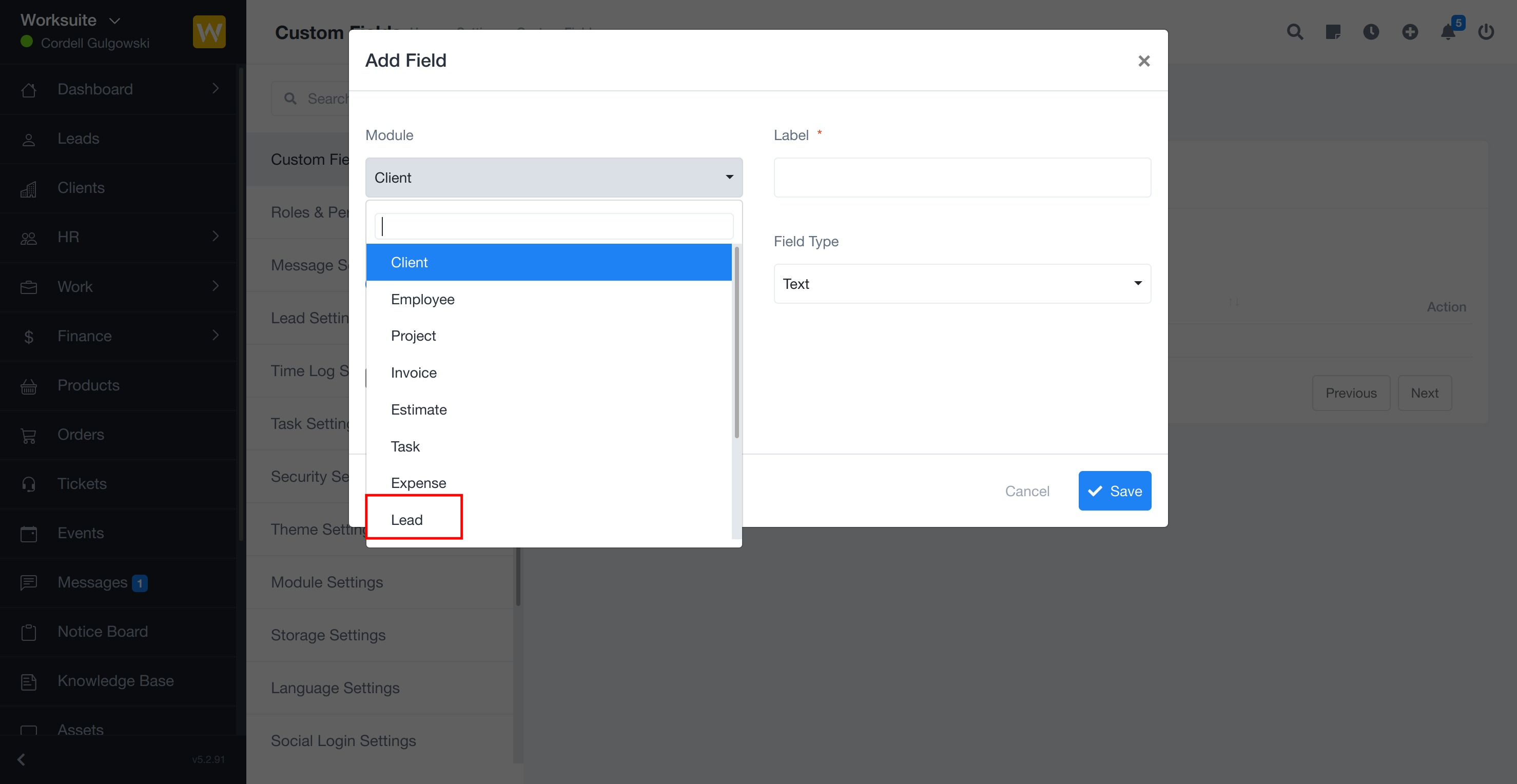1517x784 pixels.
Task: Click the module dropdown search box
Action: pos(554,226)
